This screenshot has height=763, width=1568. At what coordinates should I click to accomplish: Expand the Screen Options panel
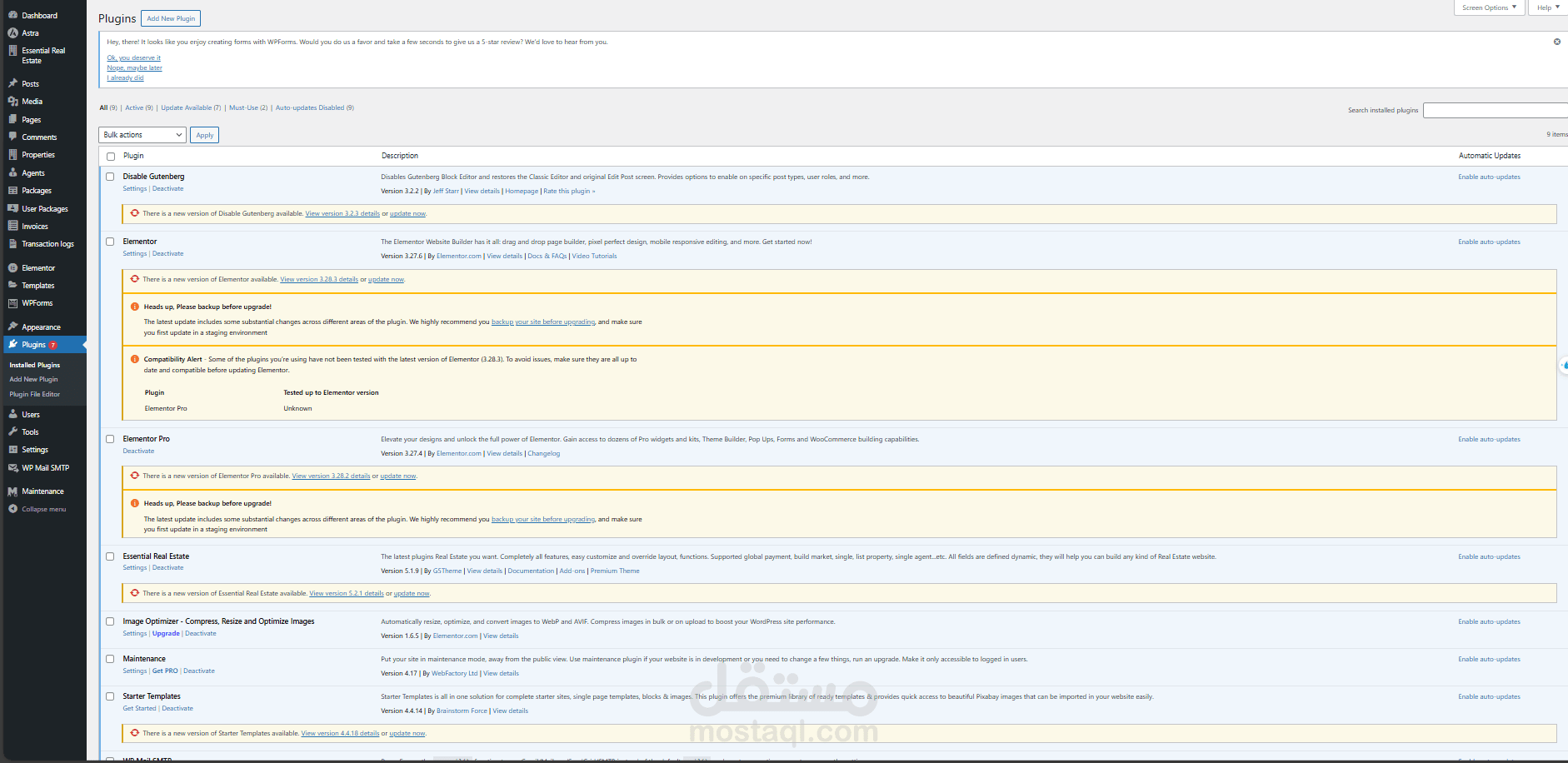(x=1489, y=7)
